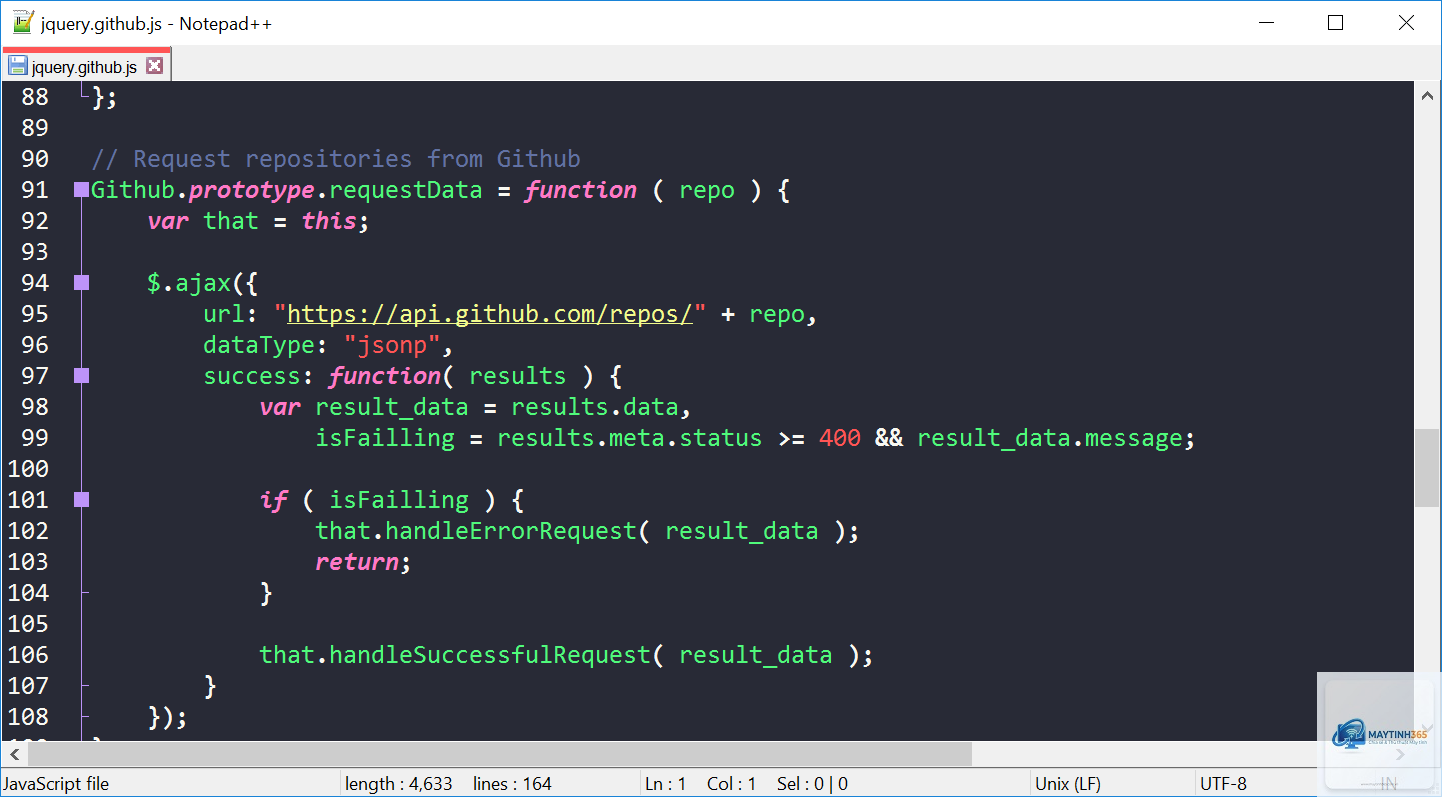Click 'JavaScript file' in status bar
The width and height of the screenshot is (1442, 797).
[57, 784]
